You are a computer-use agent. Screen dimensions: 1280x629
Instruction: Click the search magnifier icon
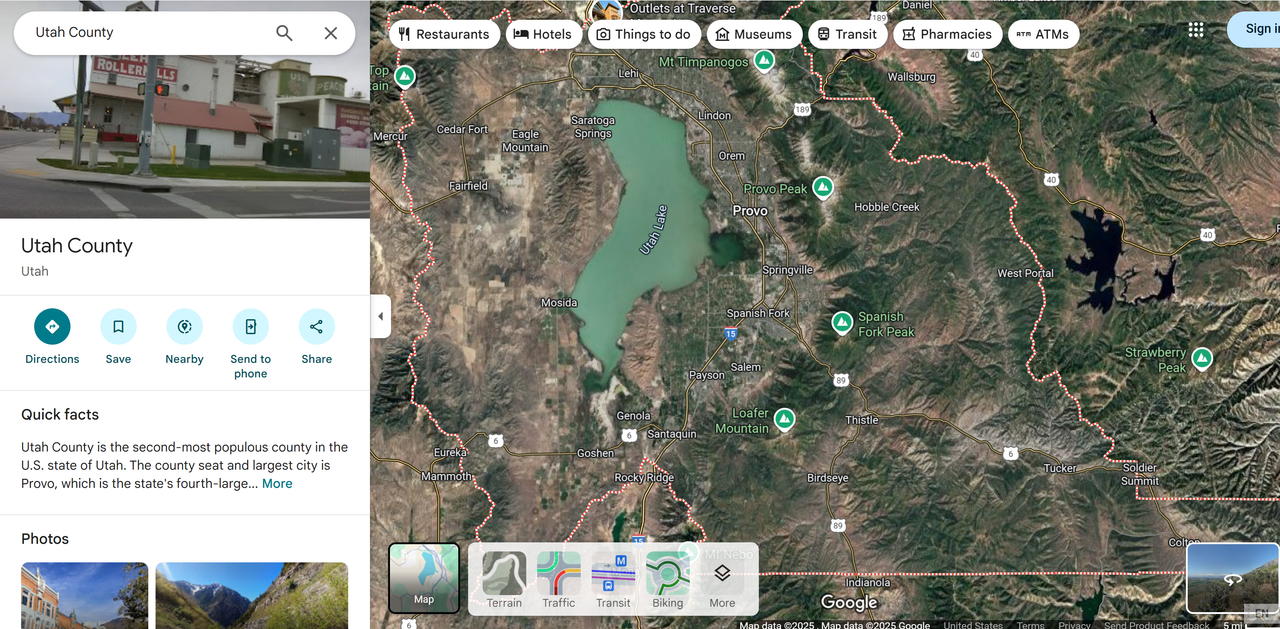(x=284, y=33)
